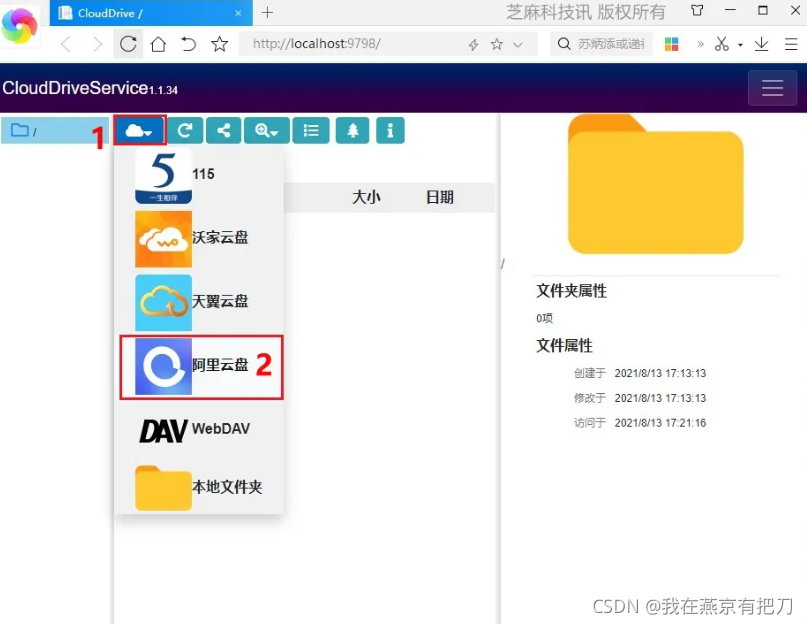807x624 pixels.
Task: Click the CloudDriveService title
Action: (90, 88)
